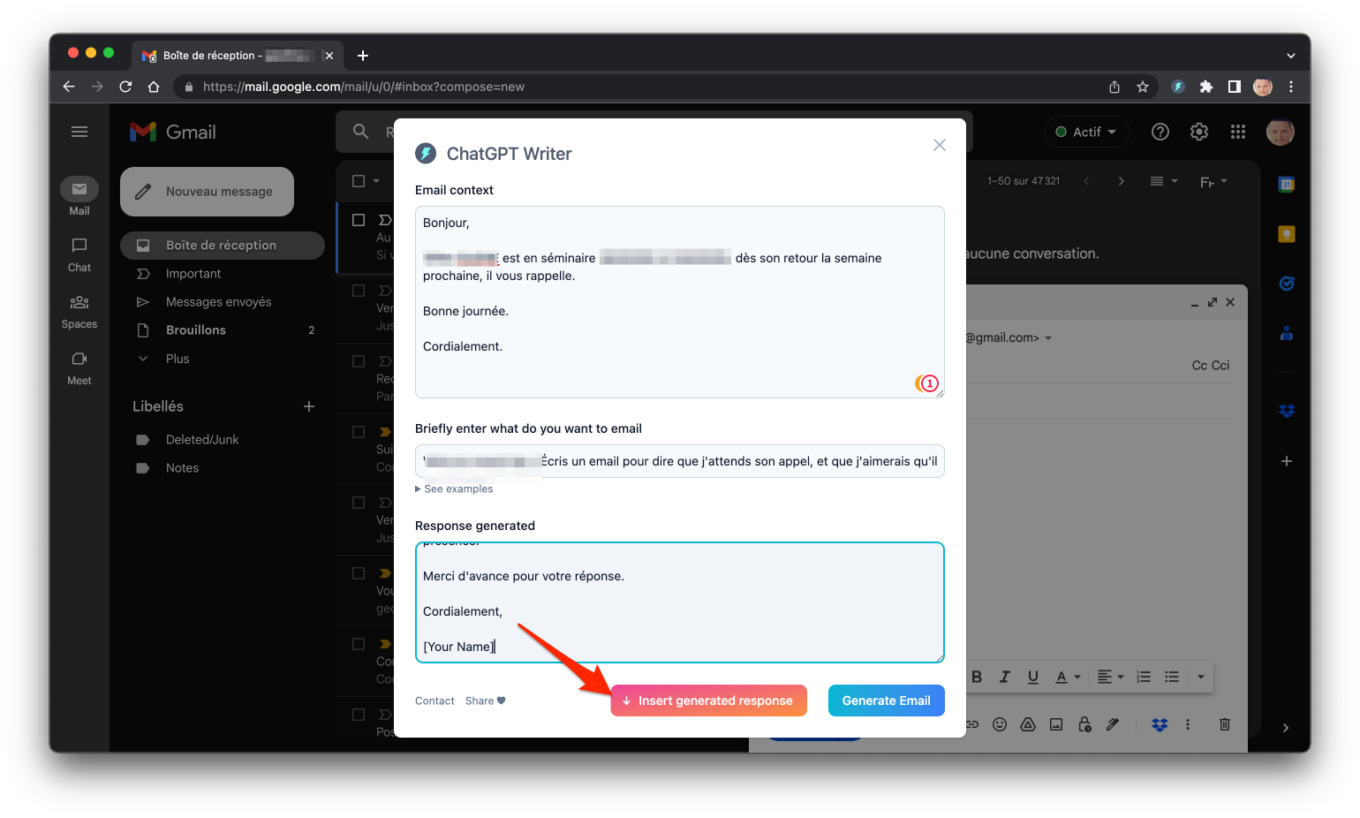Click the brief email instruction field
This screenshot has width=1360, height=818.
tap(680, 461)
